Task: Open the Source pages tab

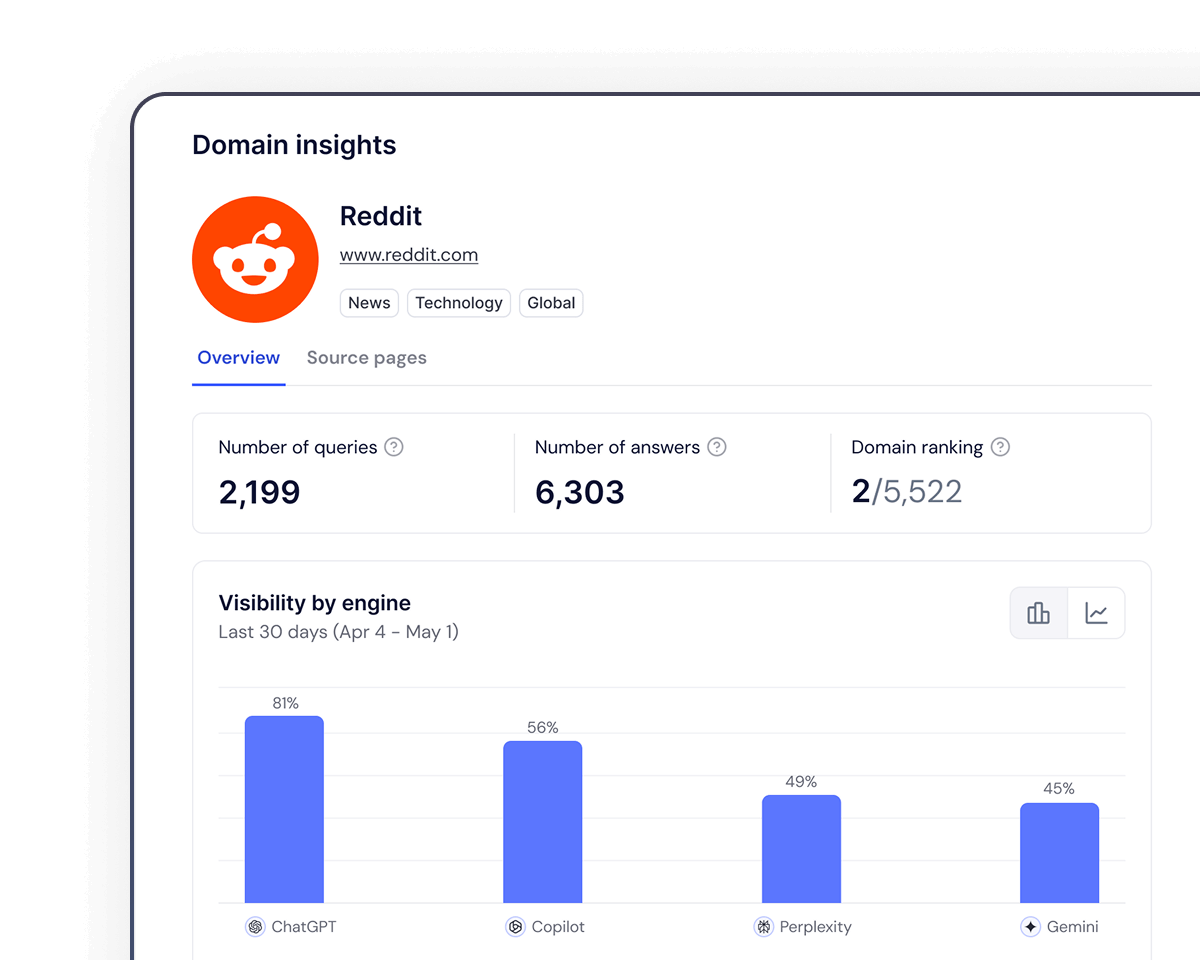Action: tap(367, 358)
